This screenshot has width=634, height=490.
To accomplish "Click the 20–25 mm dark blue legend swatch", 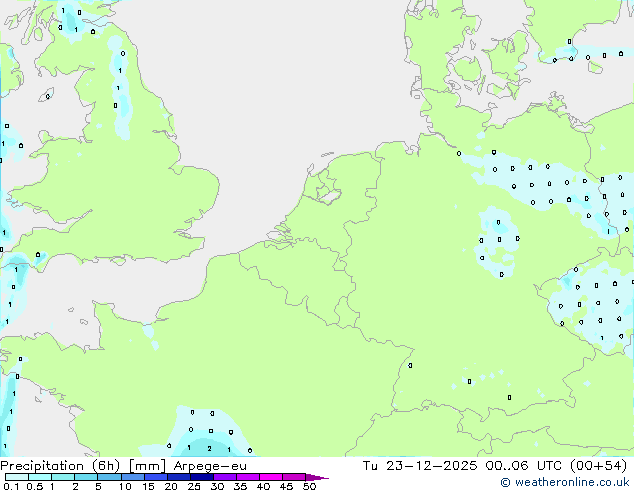I will [x=178, y=477].
